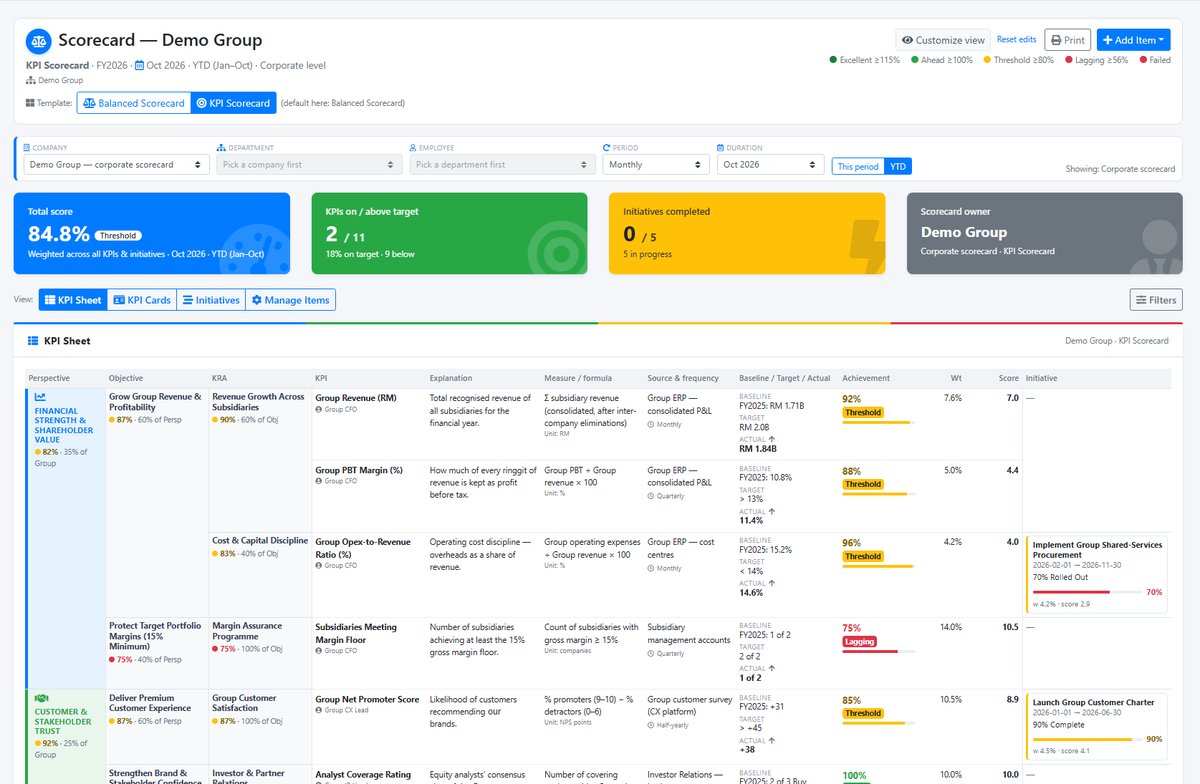Click the sliders icon in Filters button

1141,300
